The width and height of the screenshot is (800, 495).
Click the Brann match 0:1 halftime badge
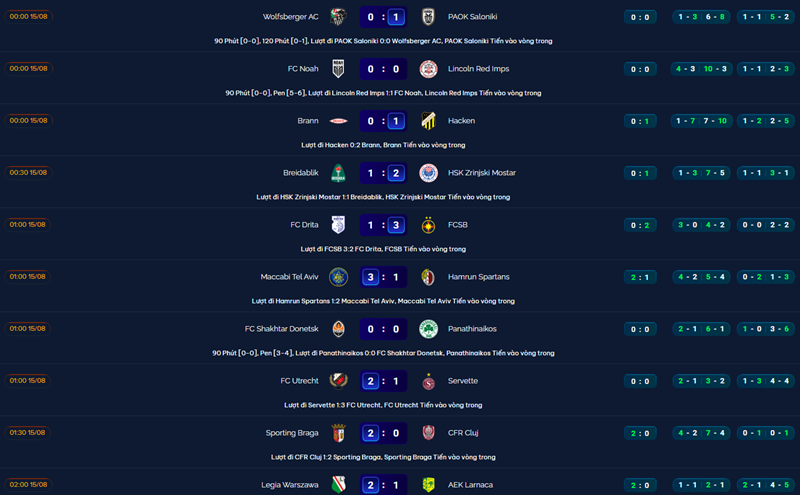coord(640,121)
